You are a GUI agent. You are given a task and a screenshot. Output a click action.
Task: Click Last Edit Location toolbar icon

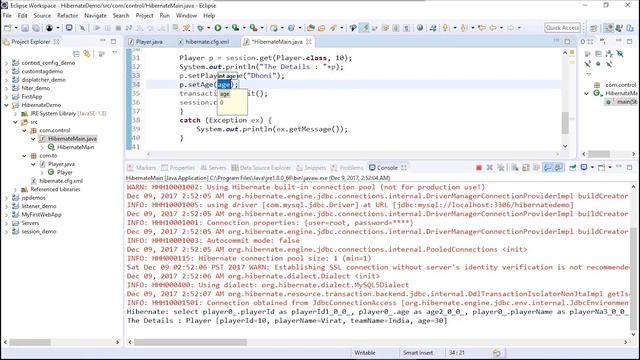pos(482,28)
